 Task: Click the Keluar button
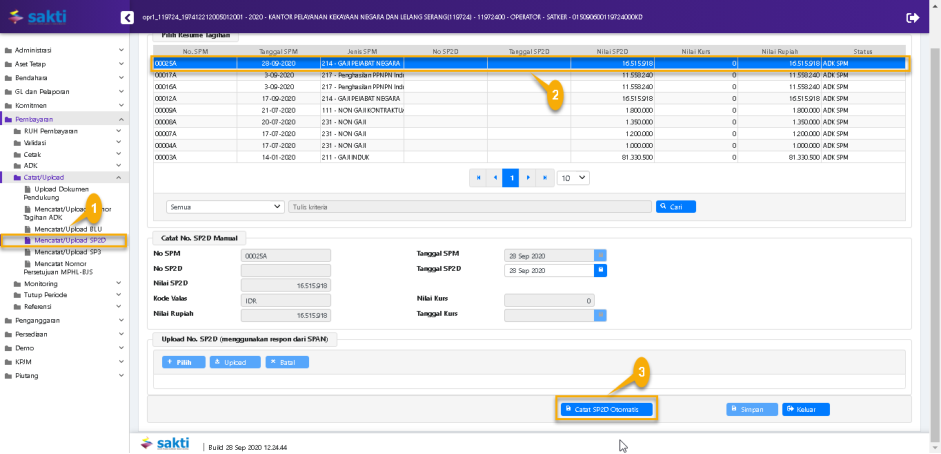pos(806,409)
